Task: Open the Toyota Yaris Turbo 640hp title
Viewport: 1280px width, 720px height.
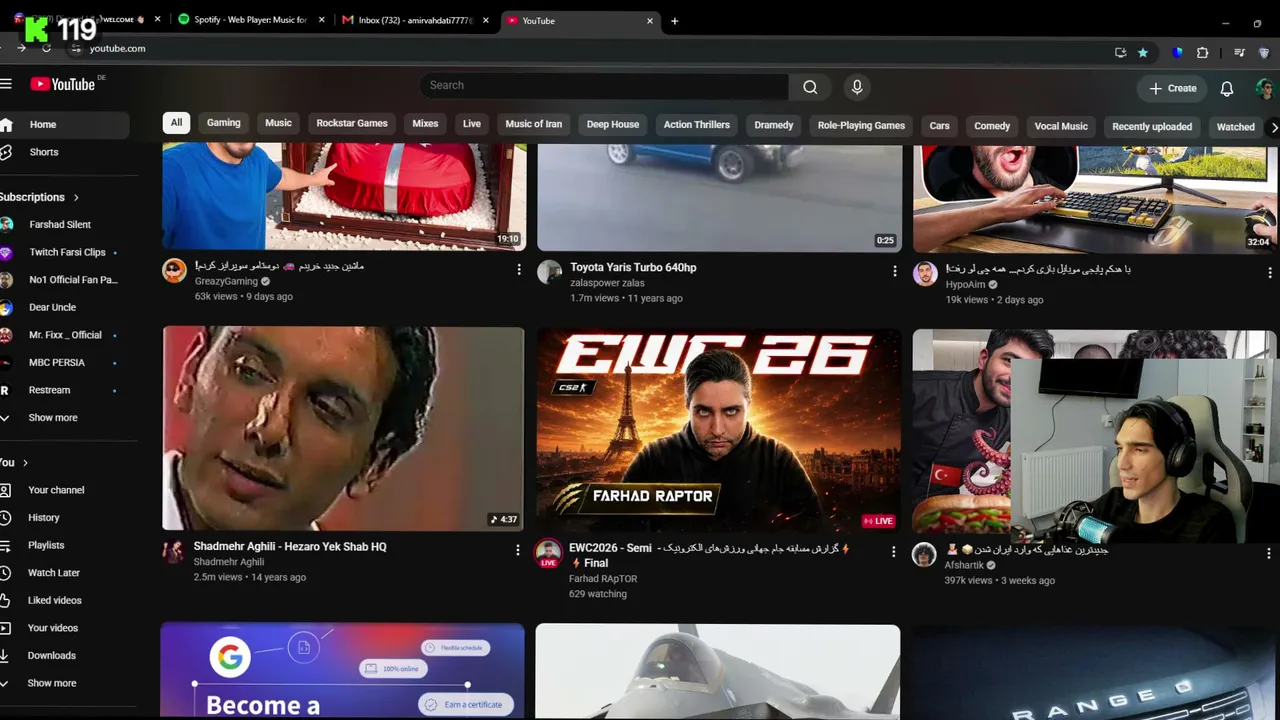Action: [x=633, y=268]
